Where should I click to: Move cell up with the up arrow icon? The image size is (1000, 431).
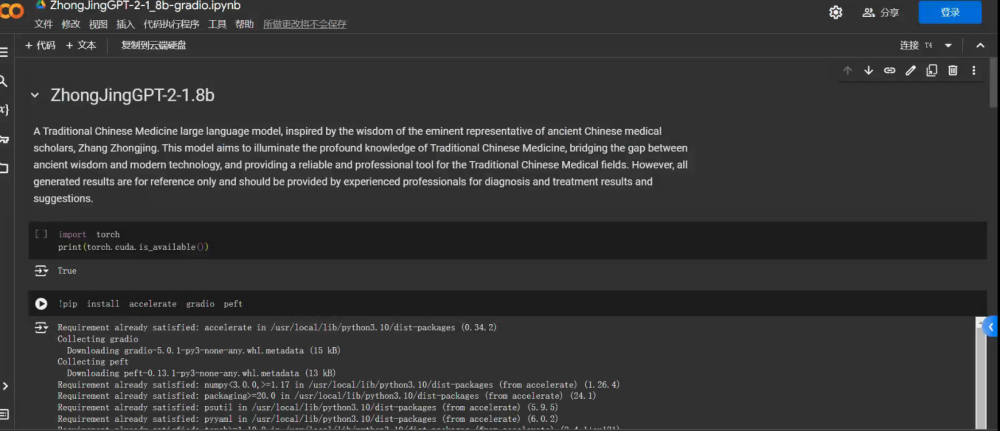(x=848, y=71)
